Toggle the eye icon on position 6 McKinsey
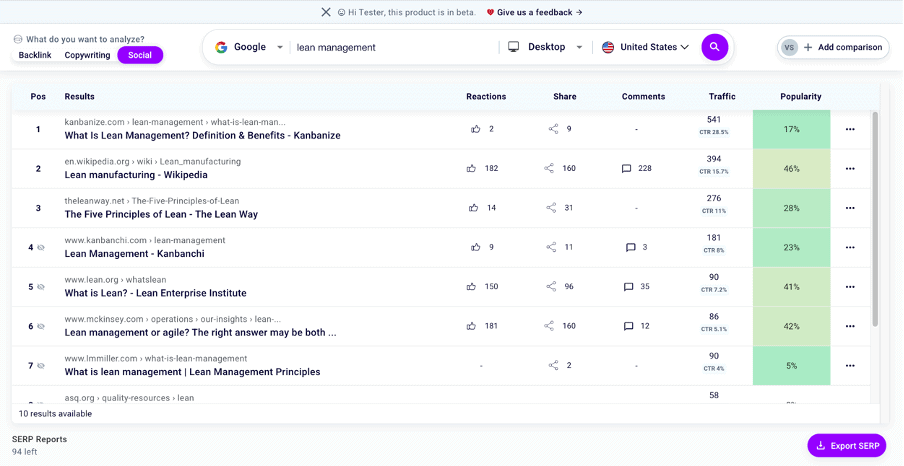 pos(41,326)
